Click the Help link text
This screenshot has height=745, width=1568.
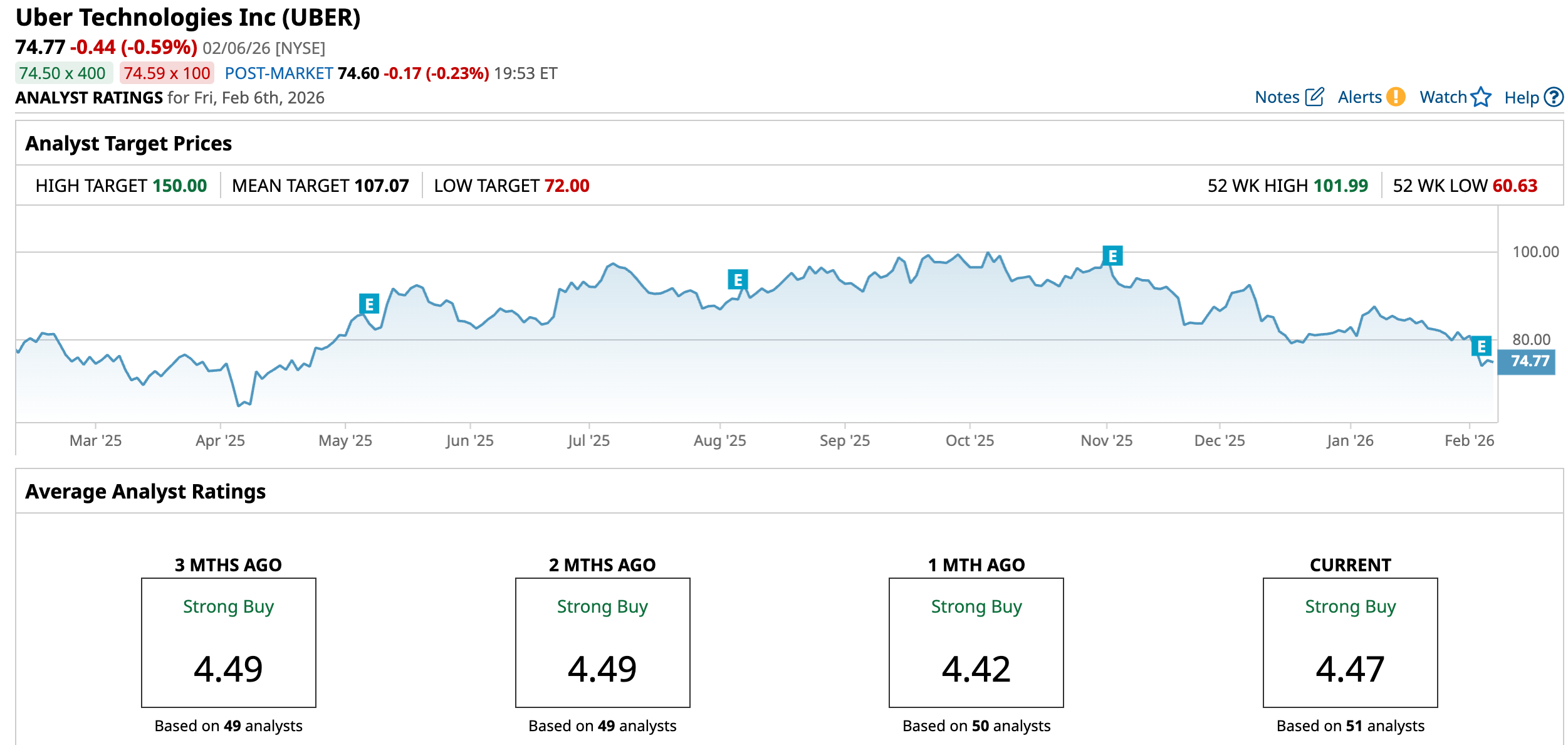[x=1521, y=97]
